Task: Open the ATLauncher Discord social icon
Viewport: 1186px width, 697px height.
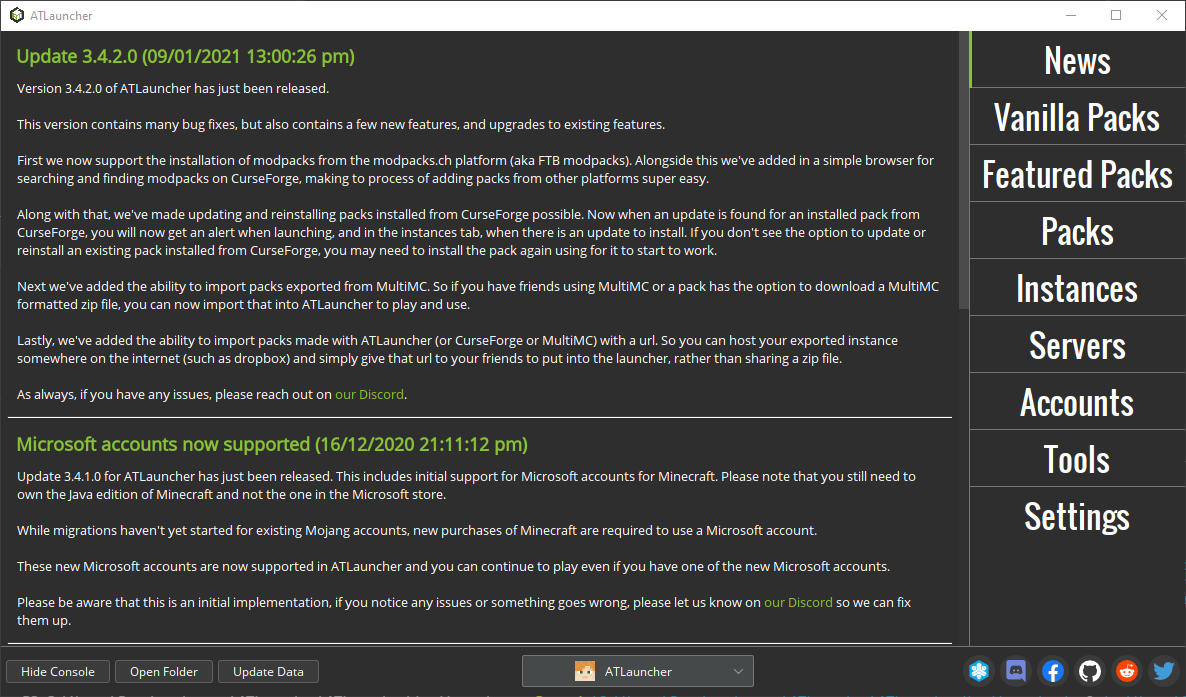Action: (x=1015, y=671)
